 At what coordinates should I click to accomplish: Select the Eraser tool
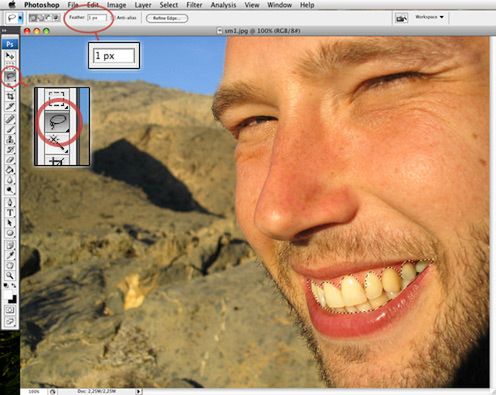coord(10,160)
